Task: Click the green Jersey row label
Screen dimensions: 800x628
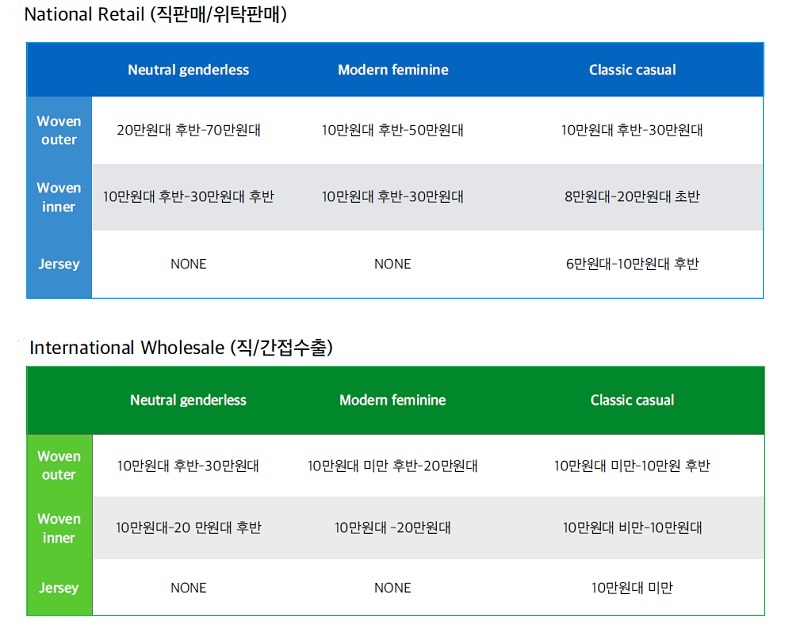Action: point(59,588)
